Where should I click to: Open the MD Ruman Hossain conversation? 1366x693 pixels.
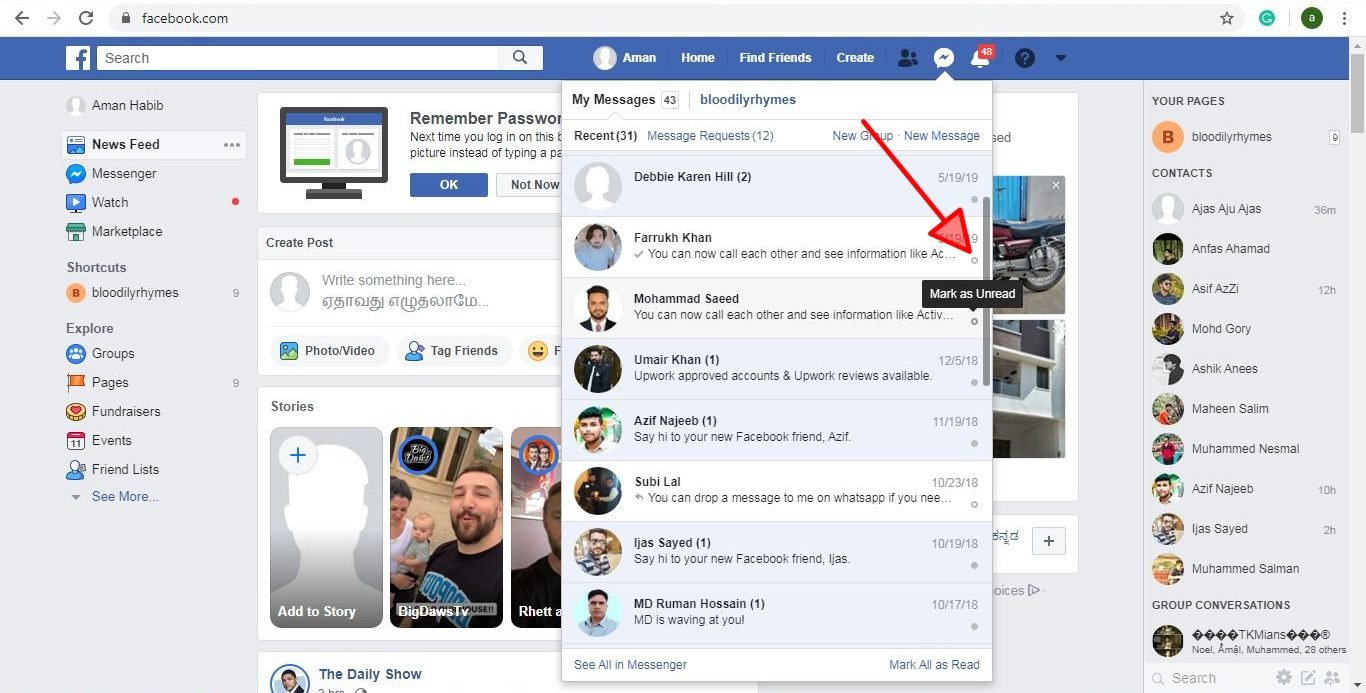(773, 613)
